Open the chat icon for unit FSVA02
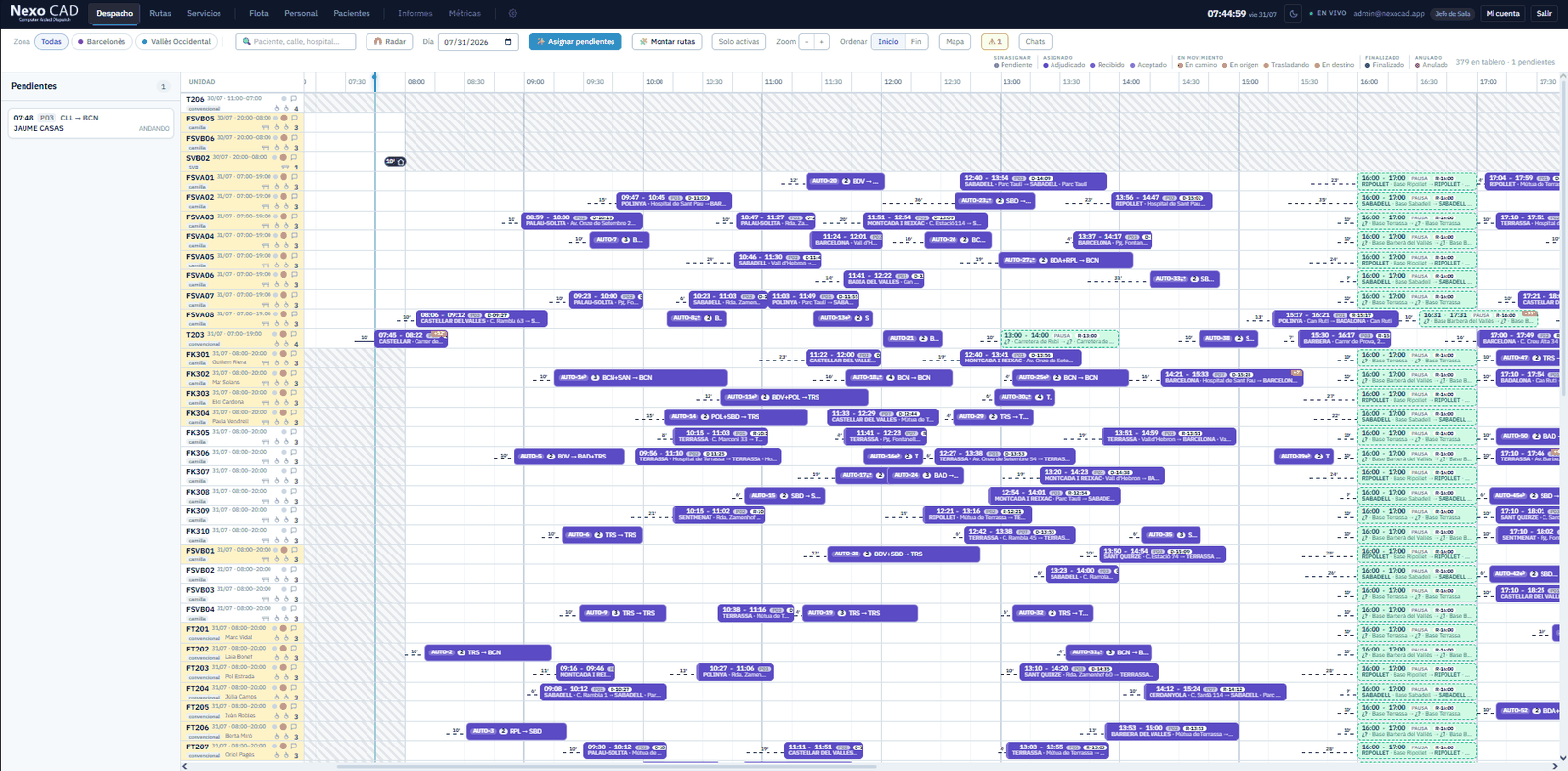Viewport: 1568px width, 771px height. pyautogui.click(x=293, y=197)
